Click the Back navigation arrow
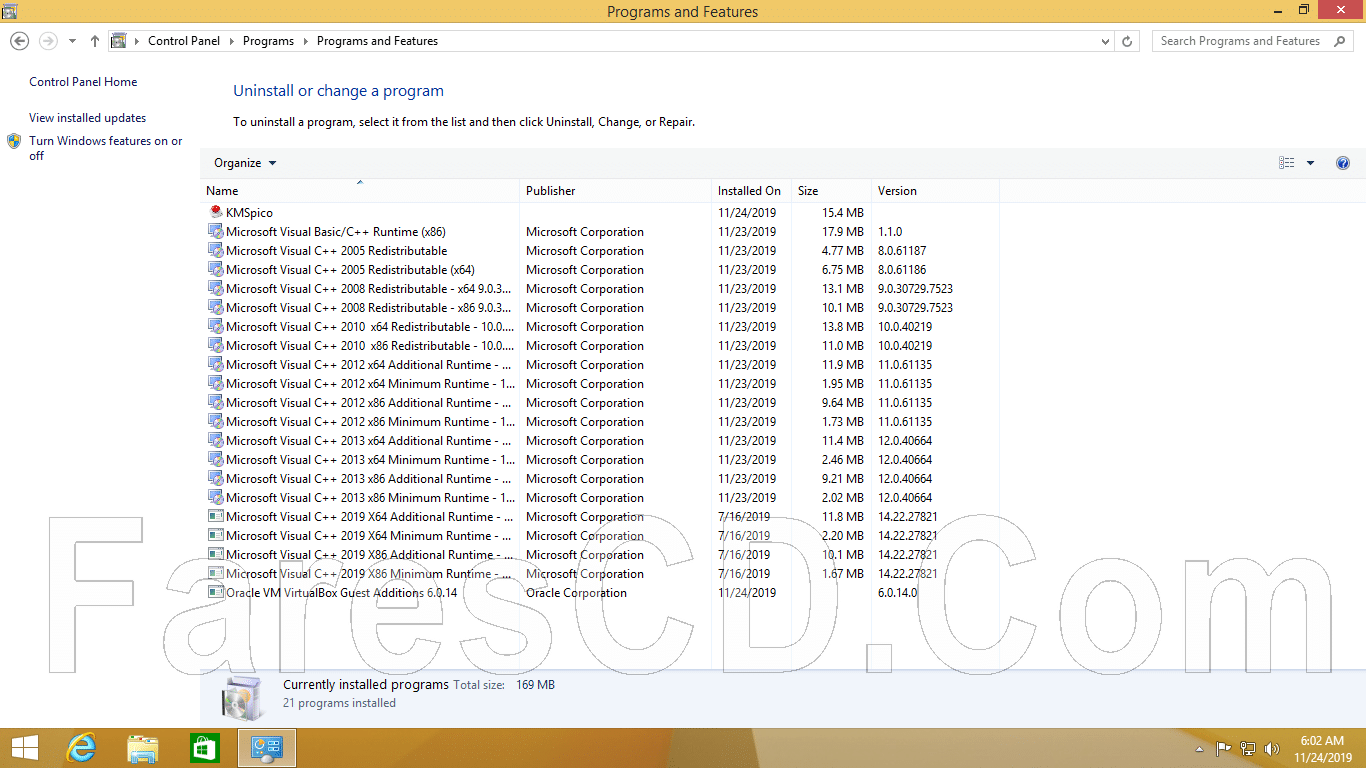The image size is (1366, 768). 19,41
